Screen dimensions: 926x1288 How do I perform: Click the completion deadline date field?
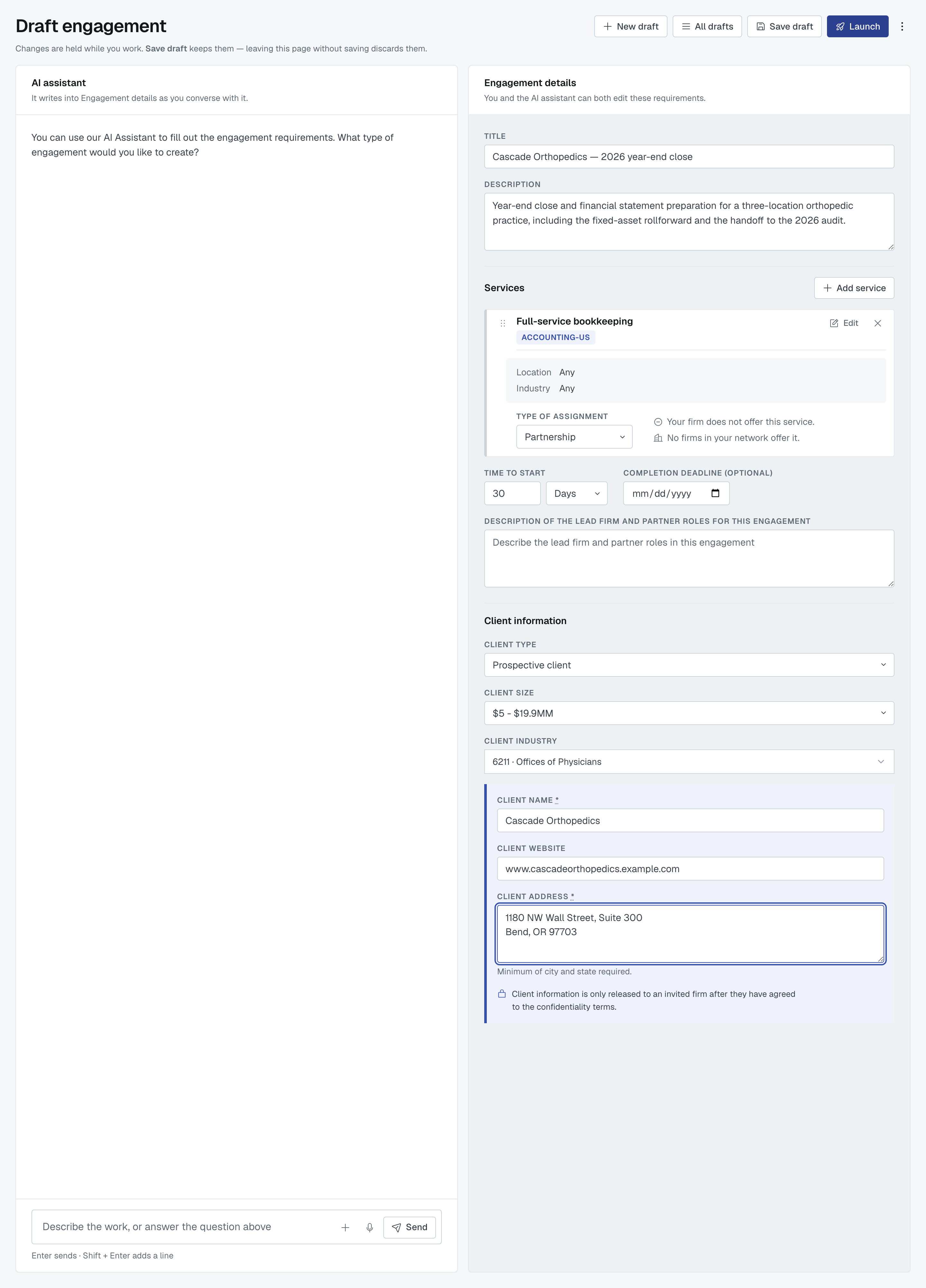(x=676, y=494)
